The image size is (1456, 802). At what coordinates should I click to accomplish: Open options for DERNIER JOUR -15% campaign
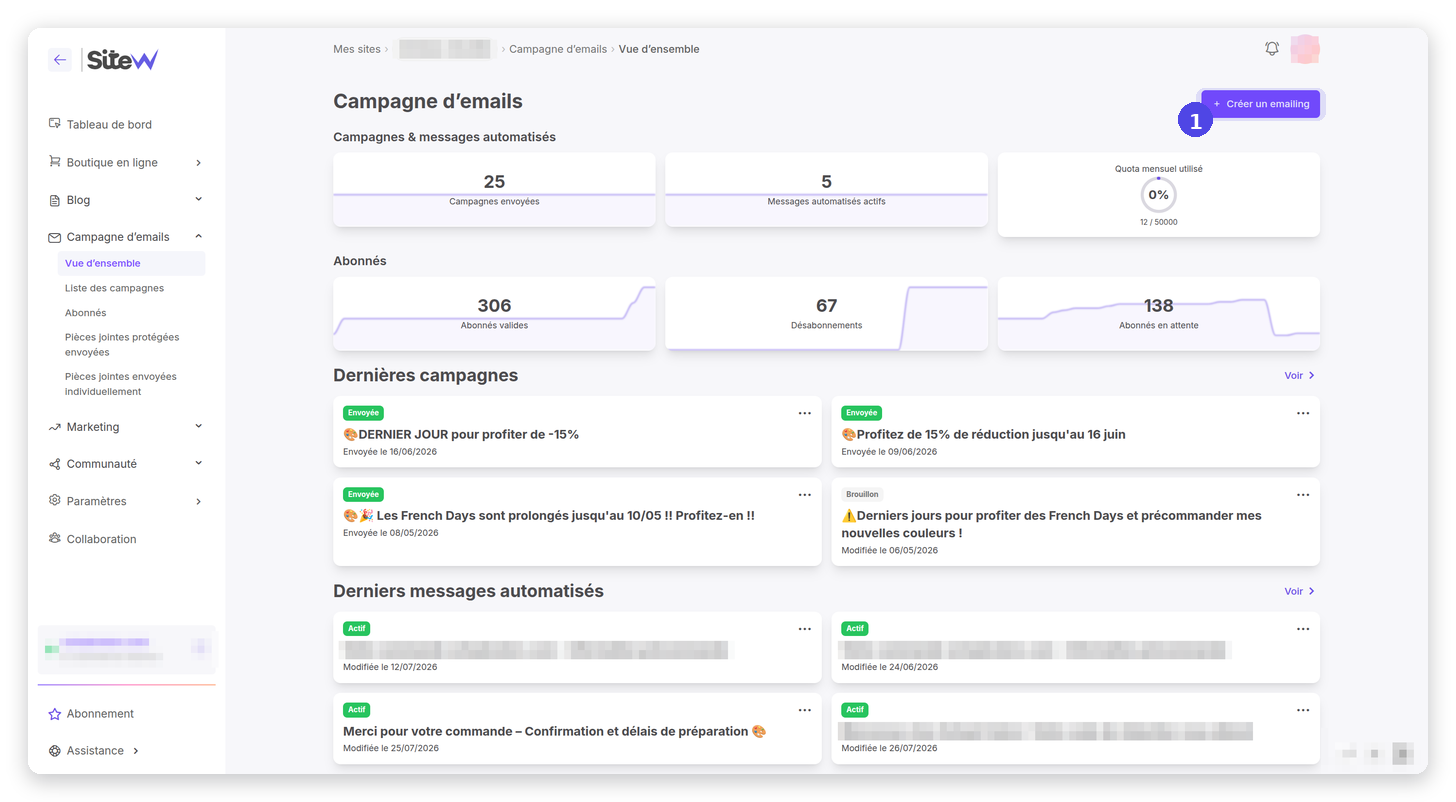pos(804,413)
